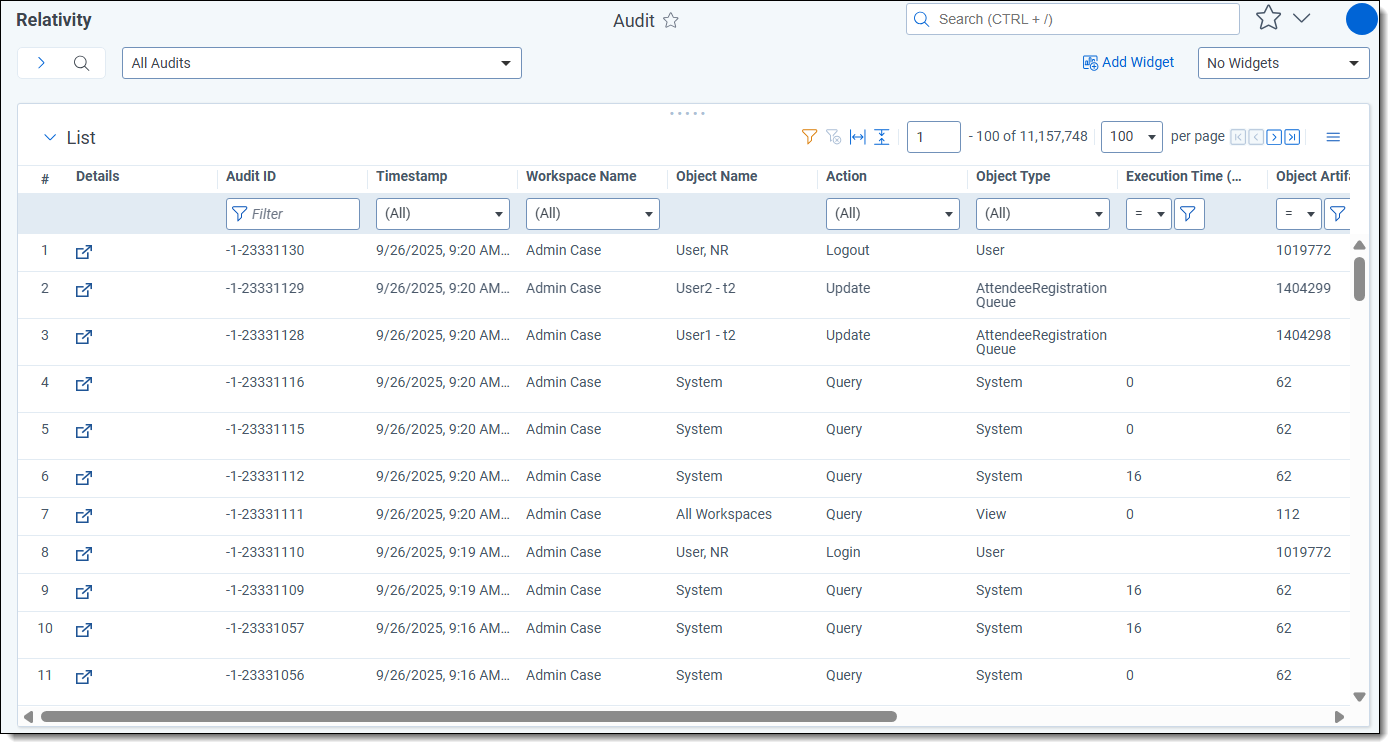Open details for row 7 All Workspaces
Viewport: 1388px width, 742px height.
pos(84,516)
